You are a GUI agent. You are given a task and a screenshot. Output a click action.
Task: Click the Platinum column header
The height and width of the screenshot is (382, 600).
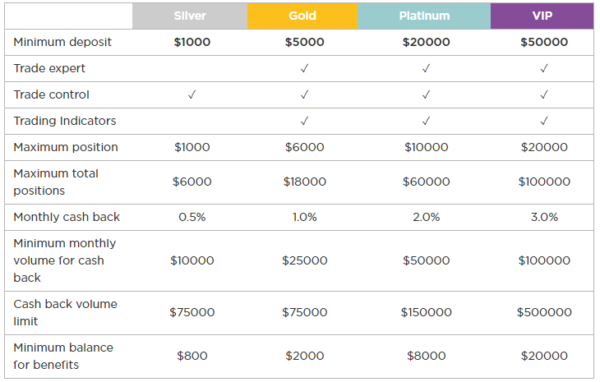click(x=424, y=16)
